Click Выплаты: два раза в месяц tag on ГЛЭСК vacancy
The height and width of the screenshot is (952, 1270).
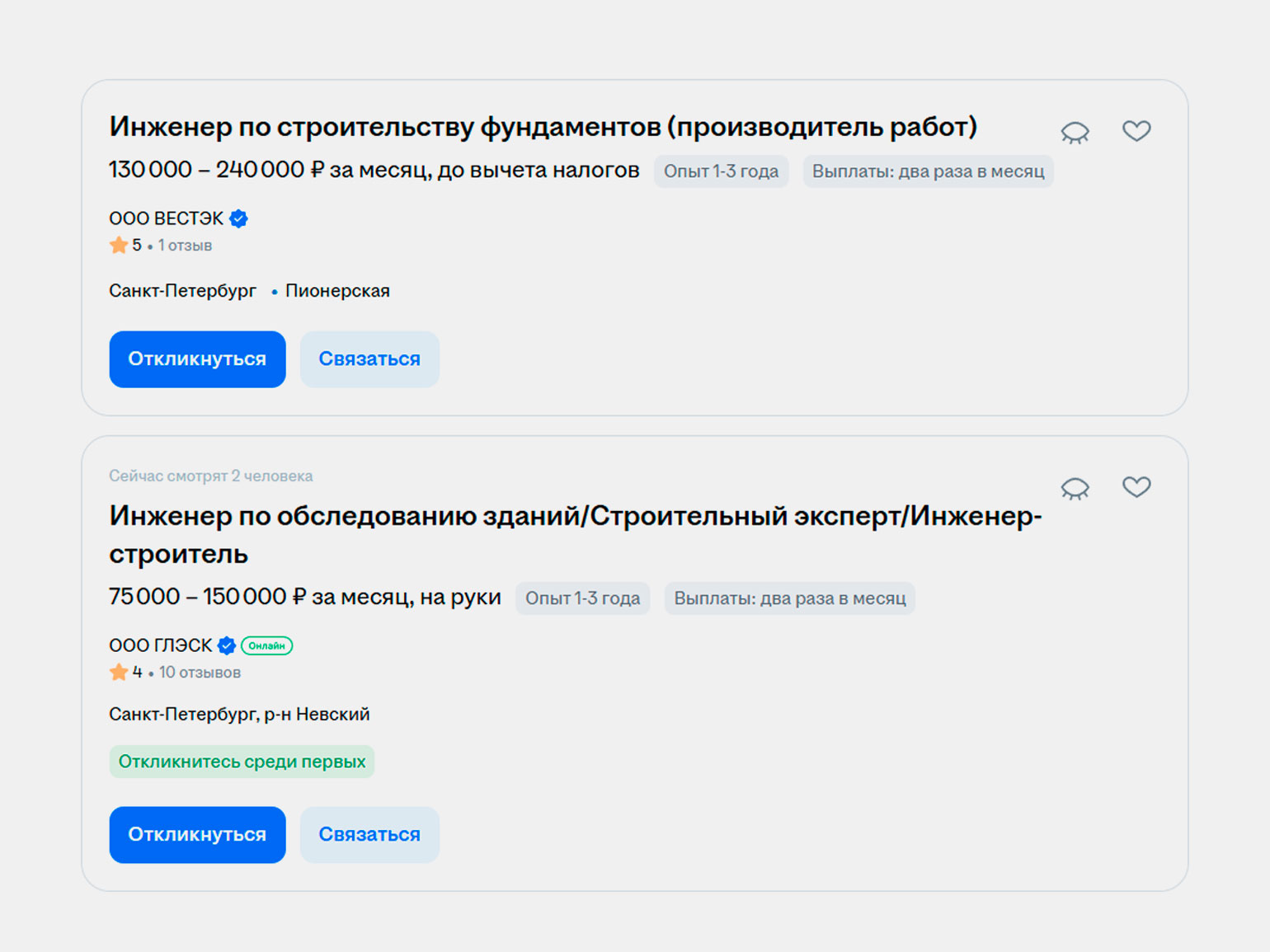pos(790,598)
